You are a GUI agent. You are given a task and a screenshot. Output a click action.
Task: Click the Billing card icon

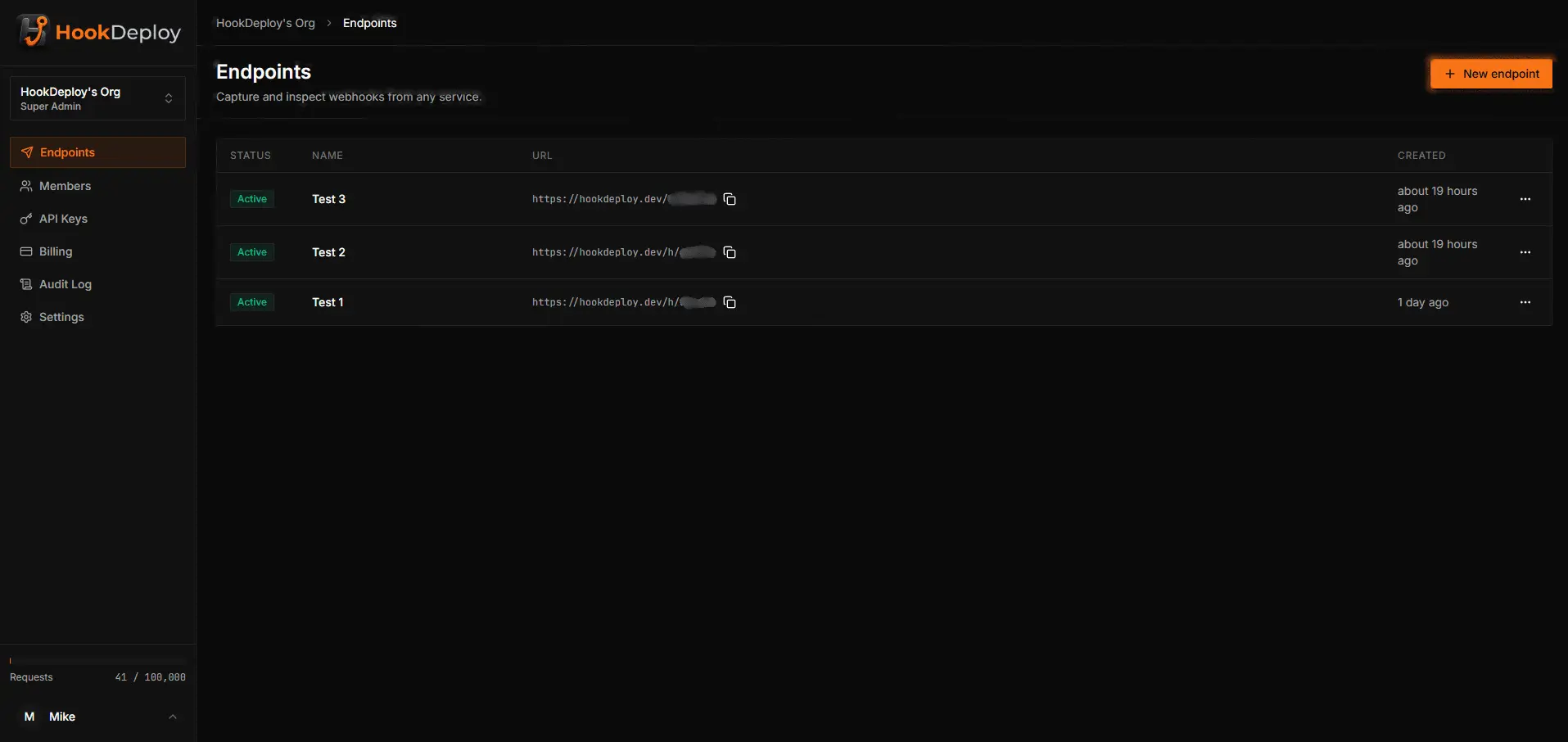(26, 251)
